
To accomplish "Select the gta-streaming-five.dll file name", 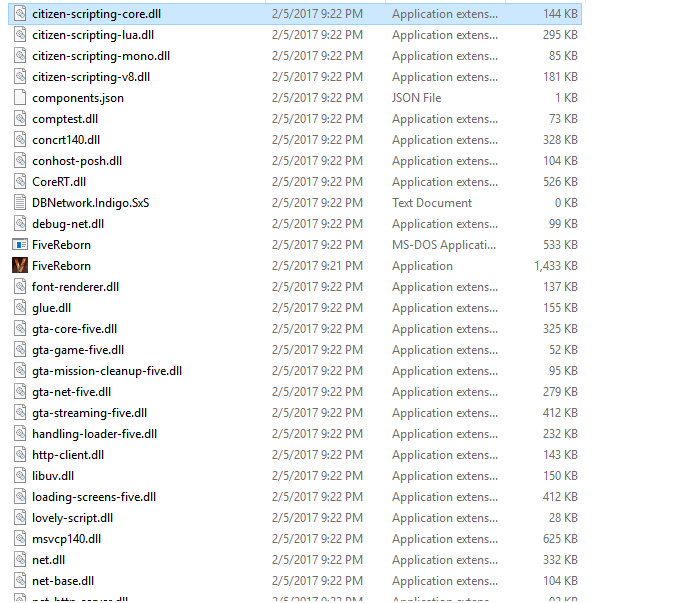I will [x=89, y=413].
